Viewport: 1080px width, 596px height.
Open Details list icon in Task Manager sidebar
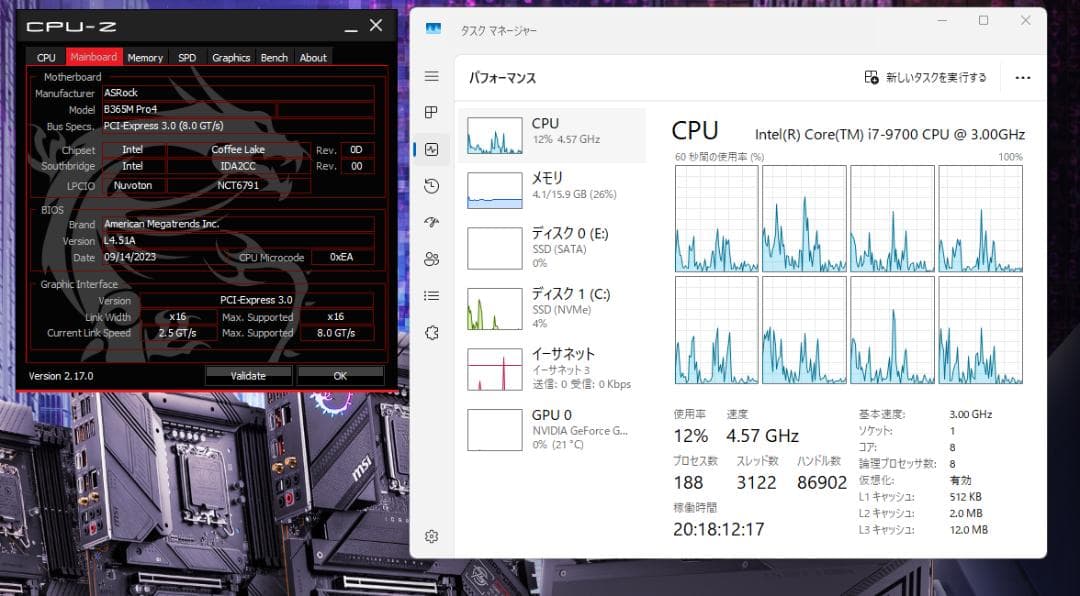click(x=432, y=296)
